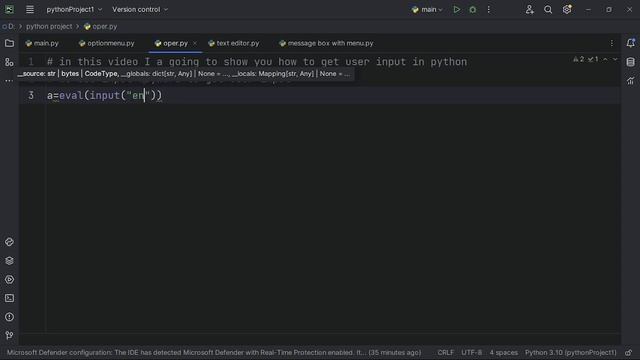Click the warnings count inspection widget
This screenshot has height=360, width=640.
click(579, 60)
